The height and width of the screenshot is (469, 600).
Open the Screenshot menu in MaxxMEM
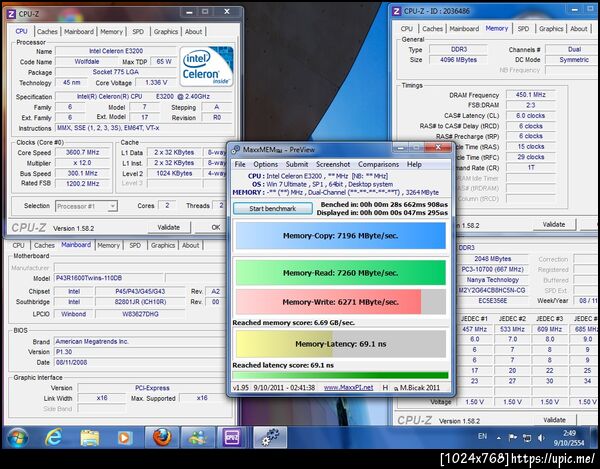[333, 164]
